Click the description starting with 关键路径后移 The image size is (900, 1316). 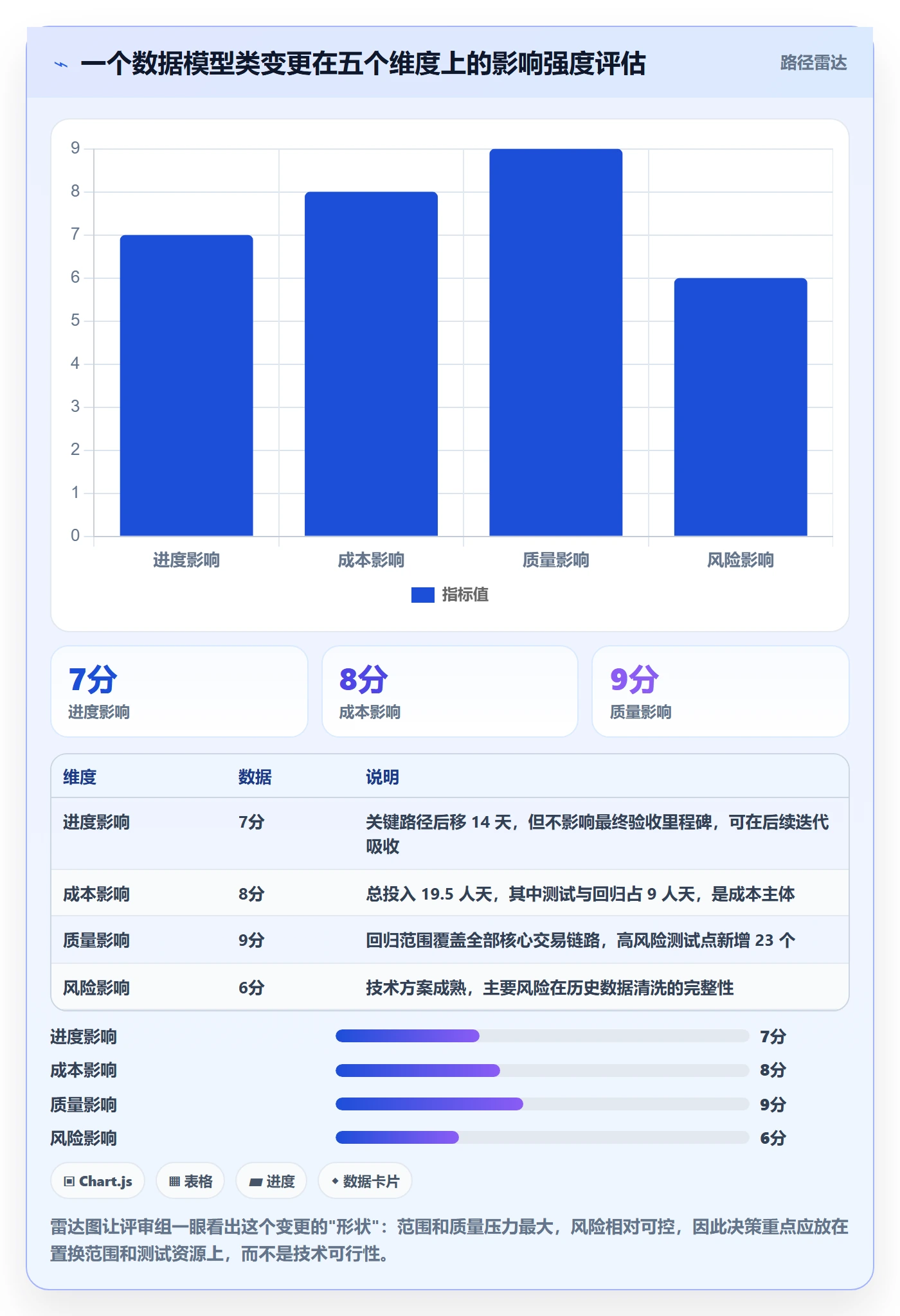tap(597, 834)
